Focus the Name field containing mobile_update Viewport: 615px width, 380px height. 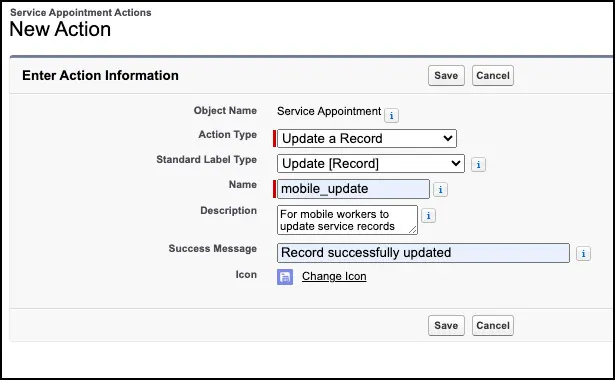click(353, 189)
